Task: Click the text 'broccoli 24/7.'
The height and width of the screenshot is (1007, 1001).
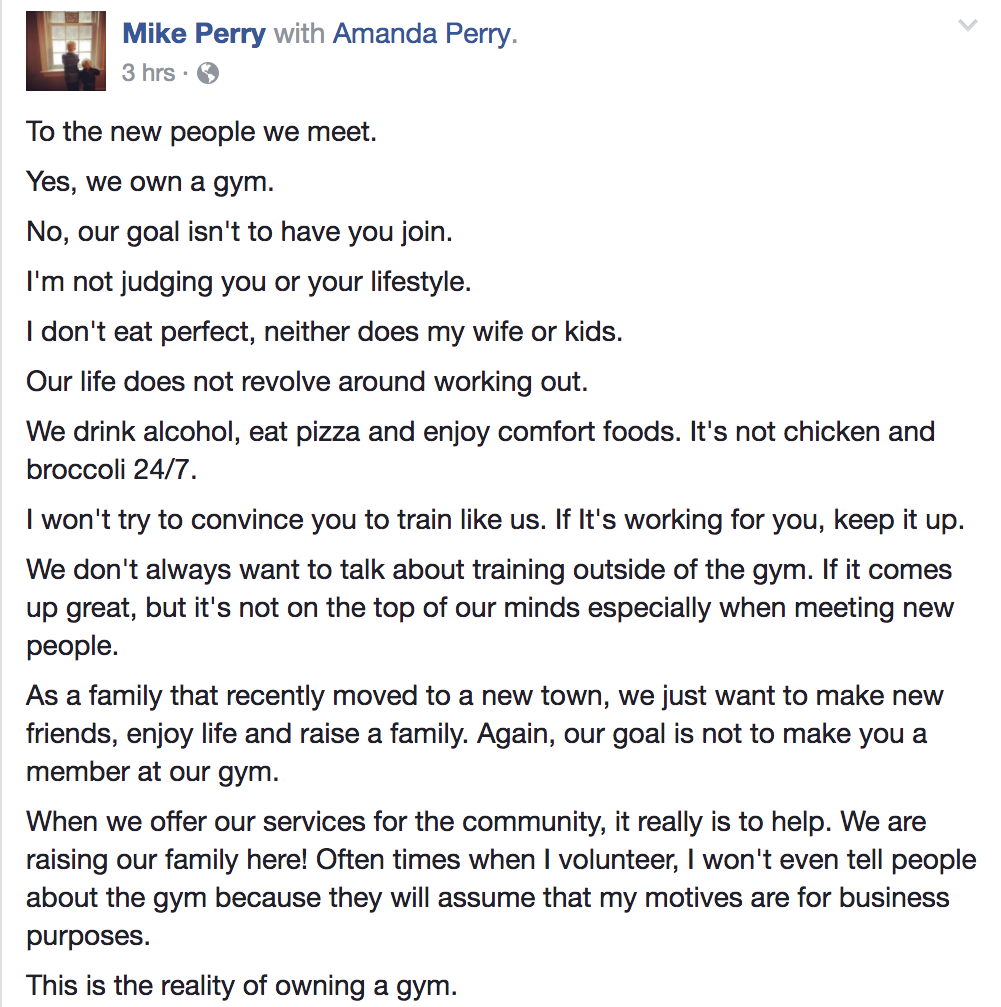Action: [x=111, y=469]
